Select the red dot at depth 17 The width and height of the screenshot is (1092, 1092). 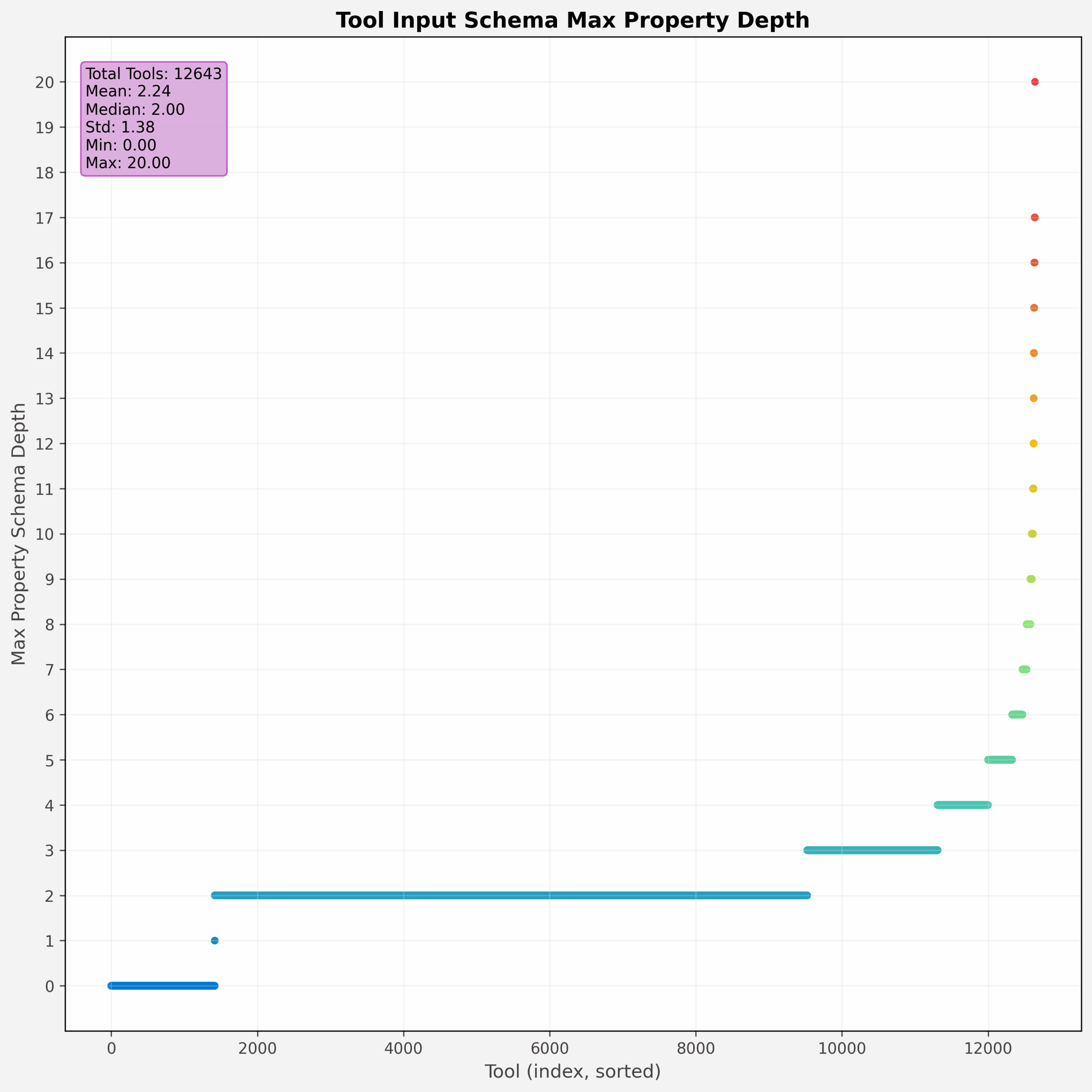coord(1035,216)
